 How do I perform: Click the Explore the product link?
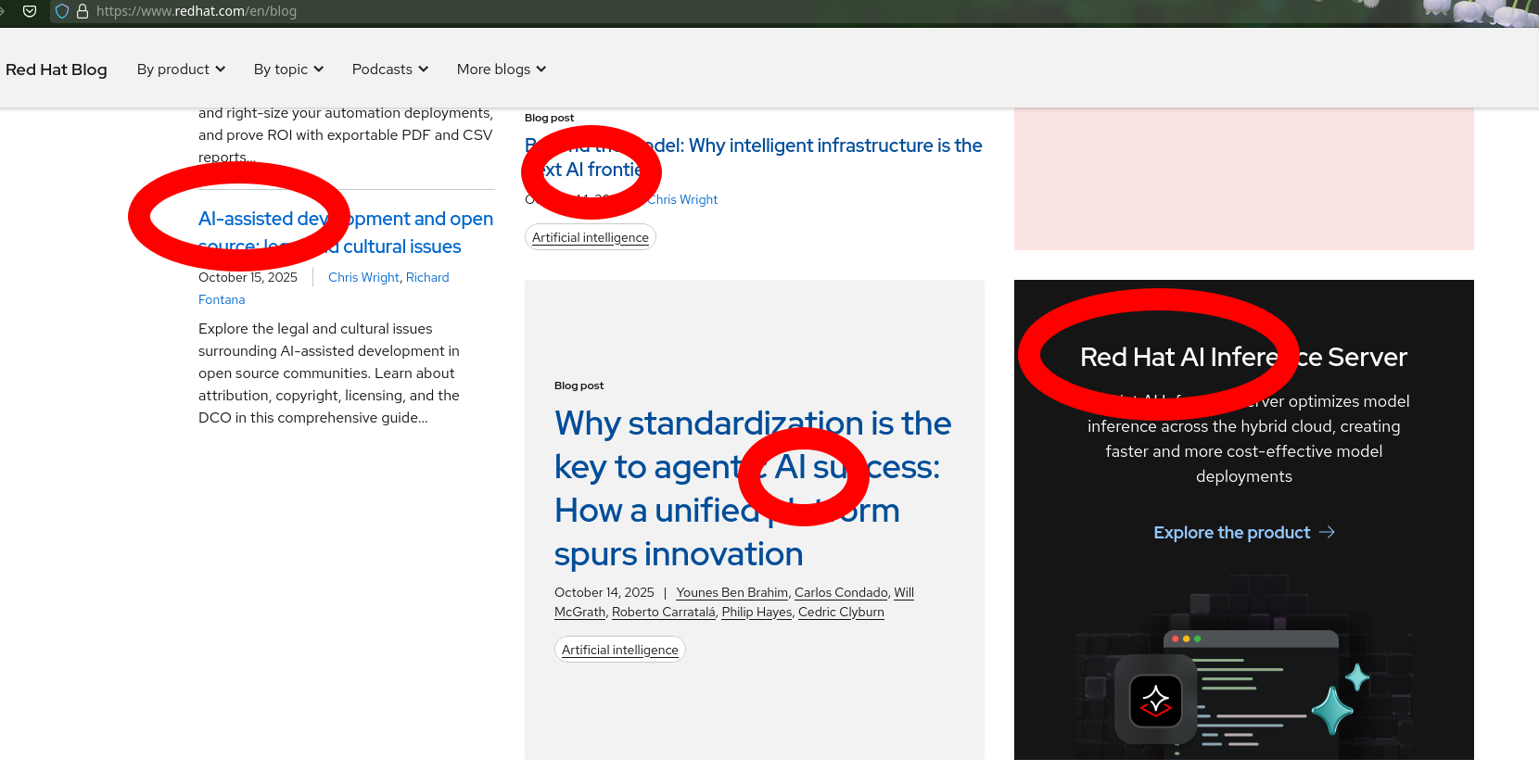[1231, 533]
